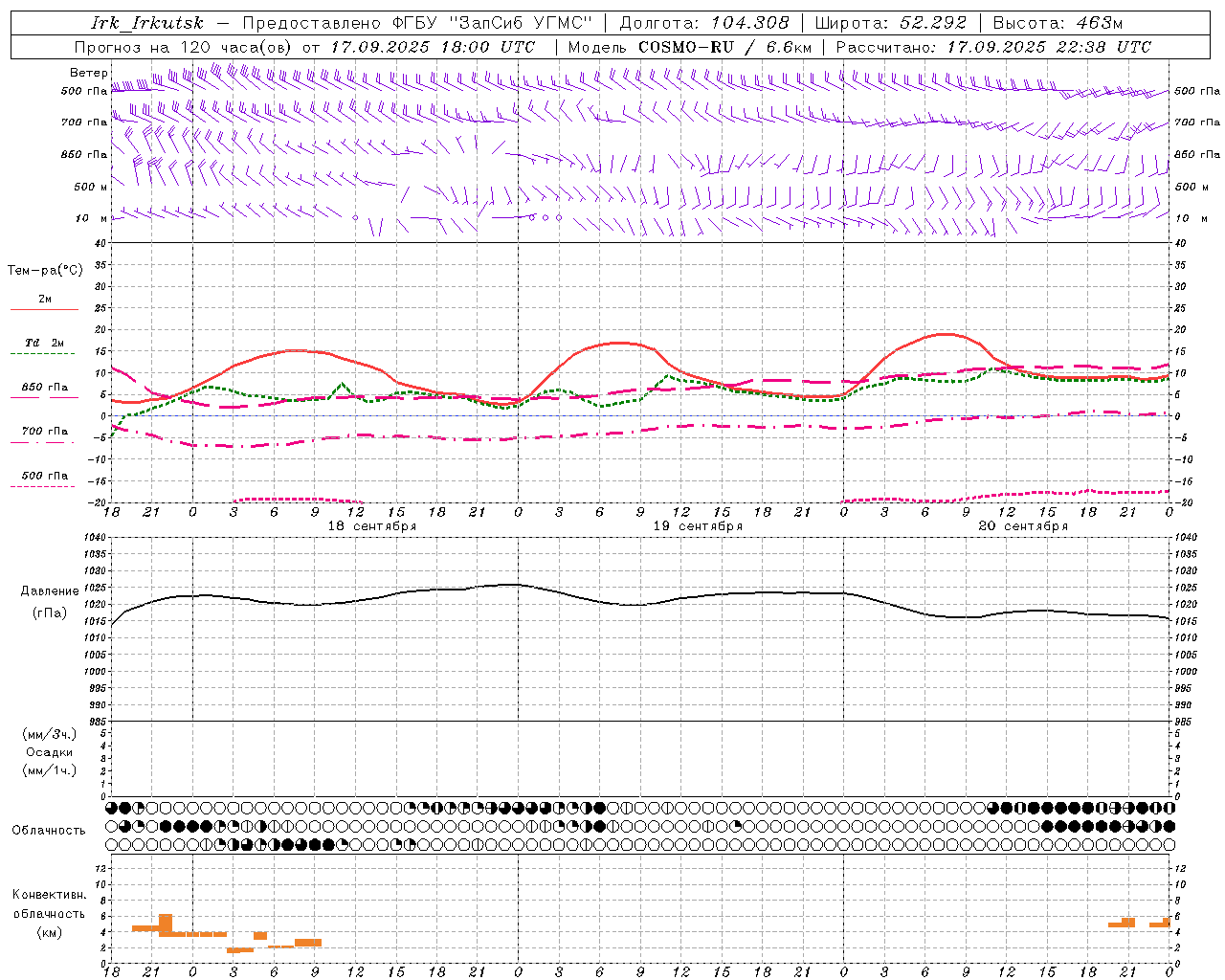This screenshot has height=980, width=1225.
Task: Click the Облачность panel label
Action: click(x=49, y=831)
